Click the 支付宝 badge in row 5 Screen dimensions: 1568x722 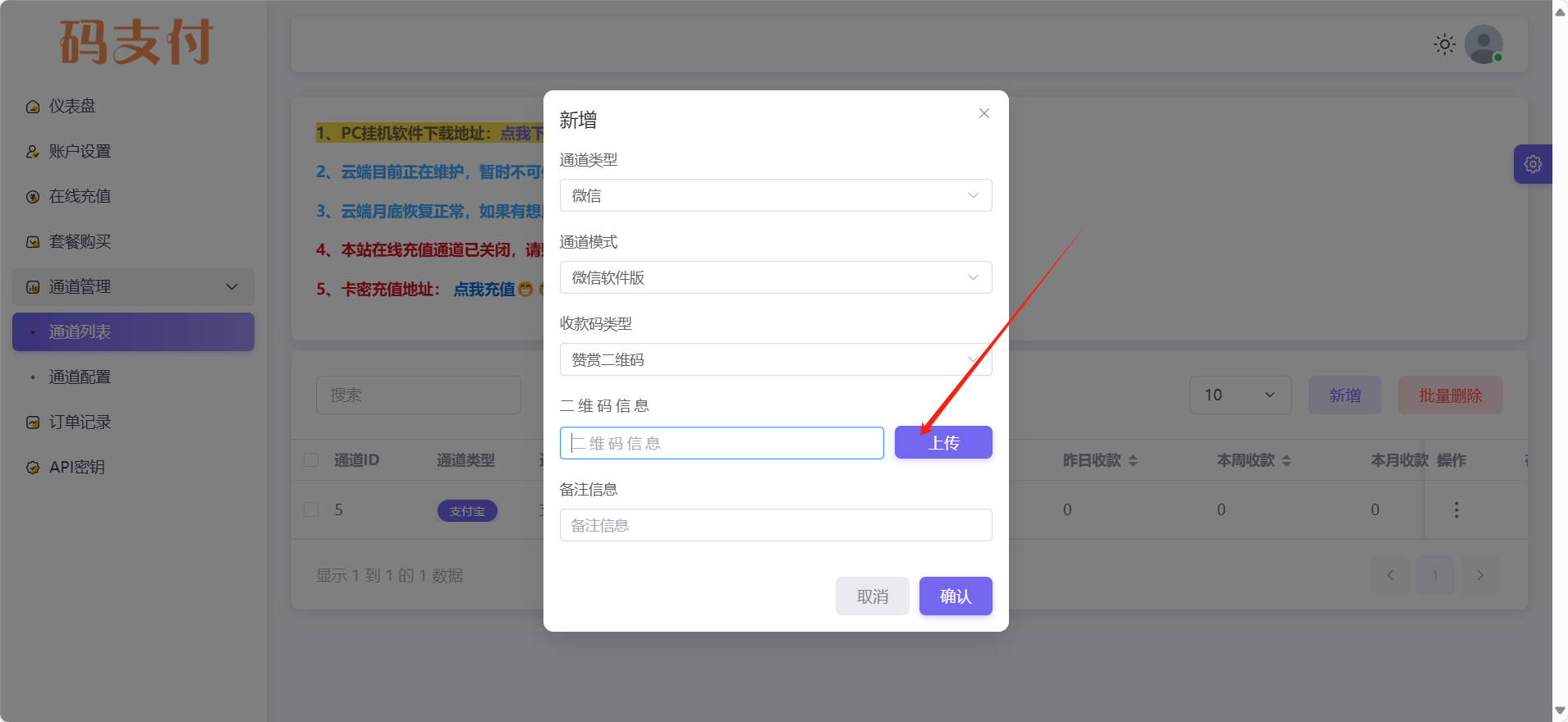[467, 510]
